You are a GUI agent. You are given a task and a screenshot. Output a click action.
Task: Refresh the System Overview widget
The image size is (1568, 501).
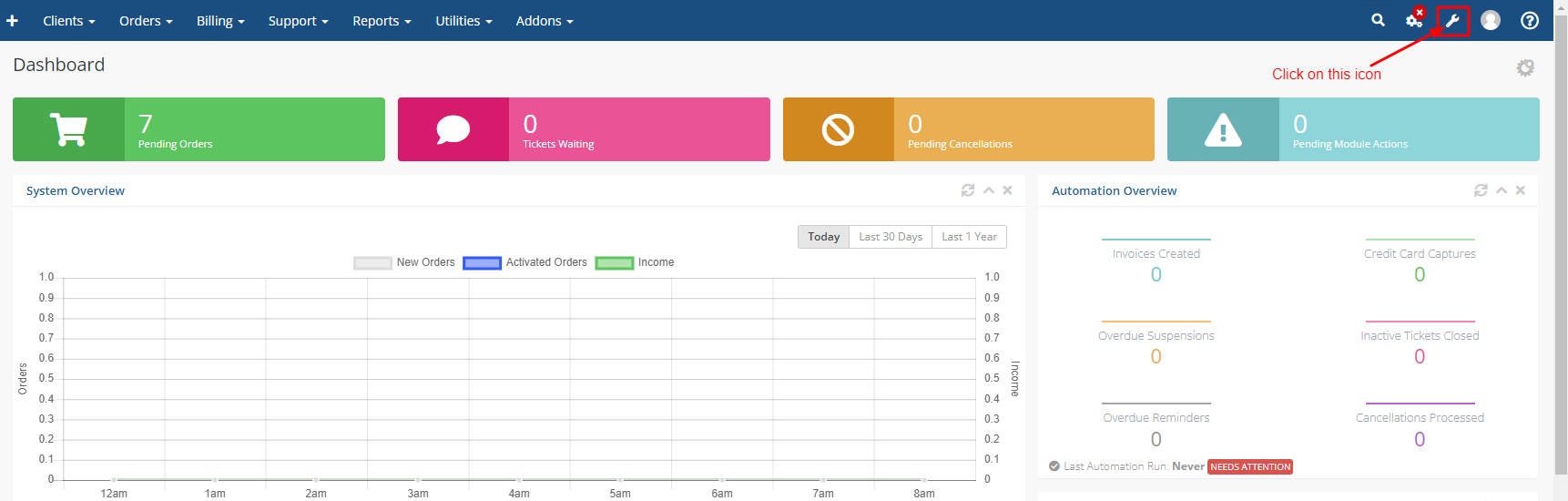pos(968,190)
